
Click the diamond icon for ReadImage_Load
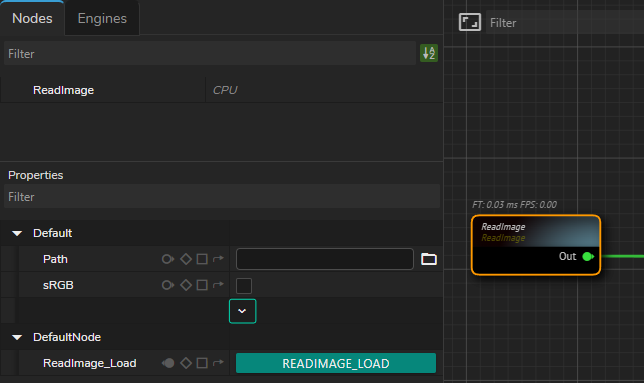pos(186,363)
